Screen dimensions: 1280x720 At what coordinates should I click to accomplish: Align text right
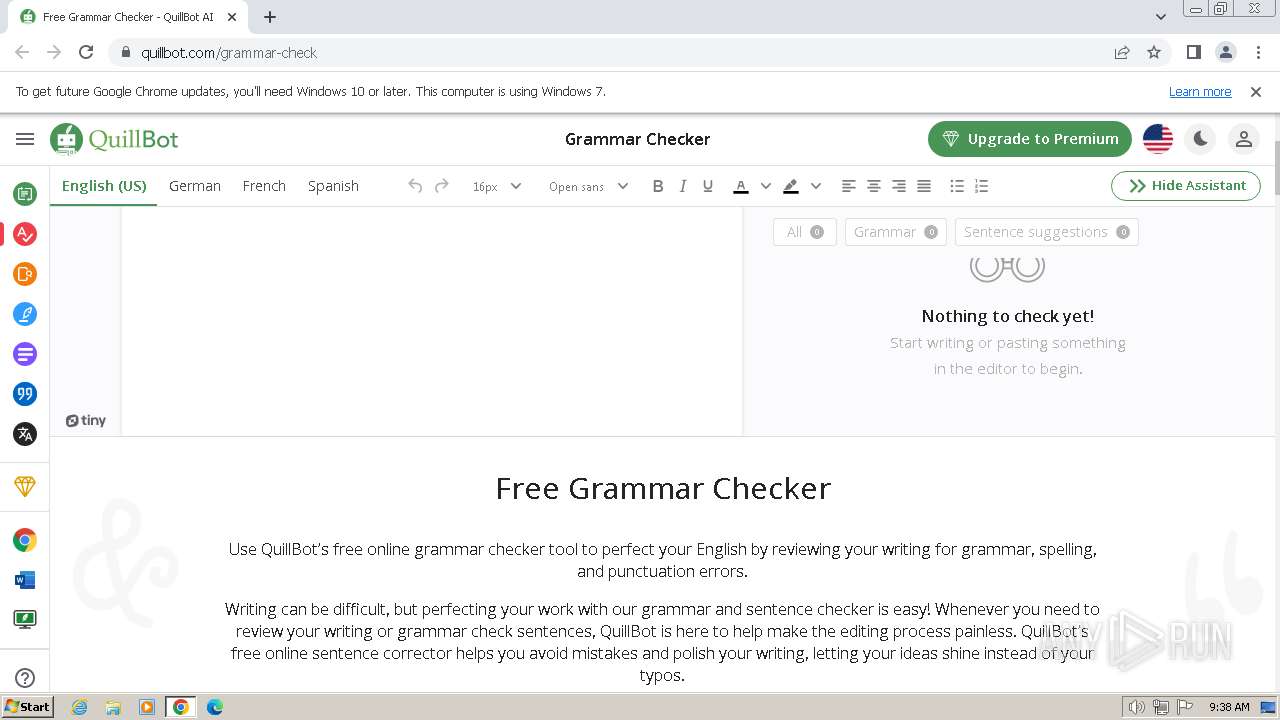click(899, 186)
